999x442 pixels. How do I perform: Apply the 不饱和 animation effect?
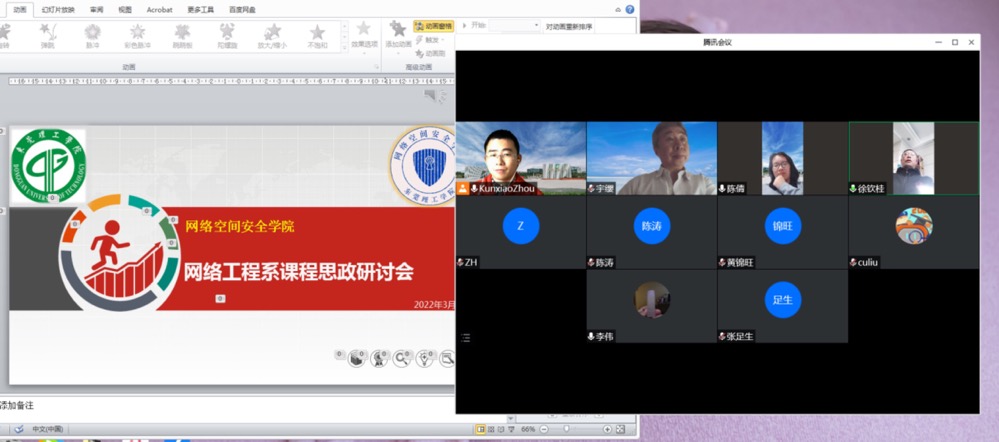coord(317,36)
